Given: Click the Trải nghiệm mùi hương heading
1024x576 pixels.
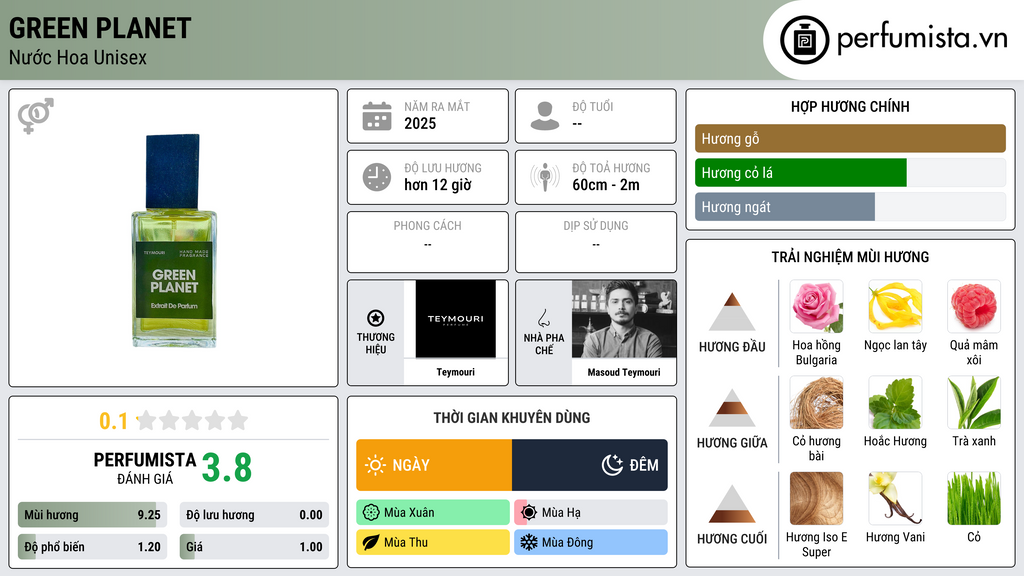Looking at the screenshot, I should (850, 257).
